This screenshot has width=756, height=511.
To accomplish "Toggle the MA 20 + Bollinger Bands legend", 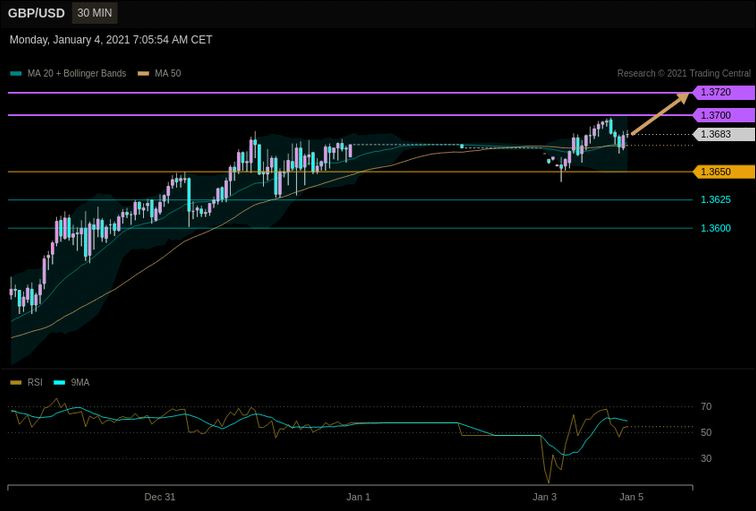I will [x=68, y=73].
